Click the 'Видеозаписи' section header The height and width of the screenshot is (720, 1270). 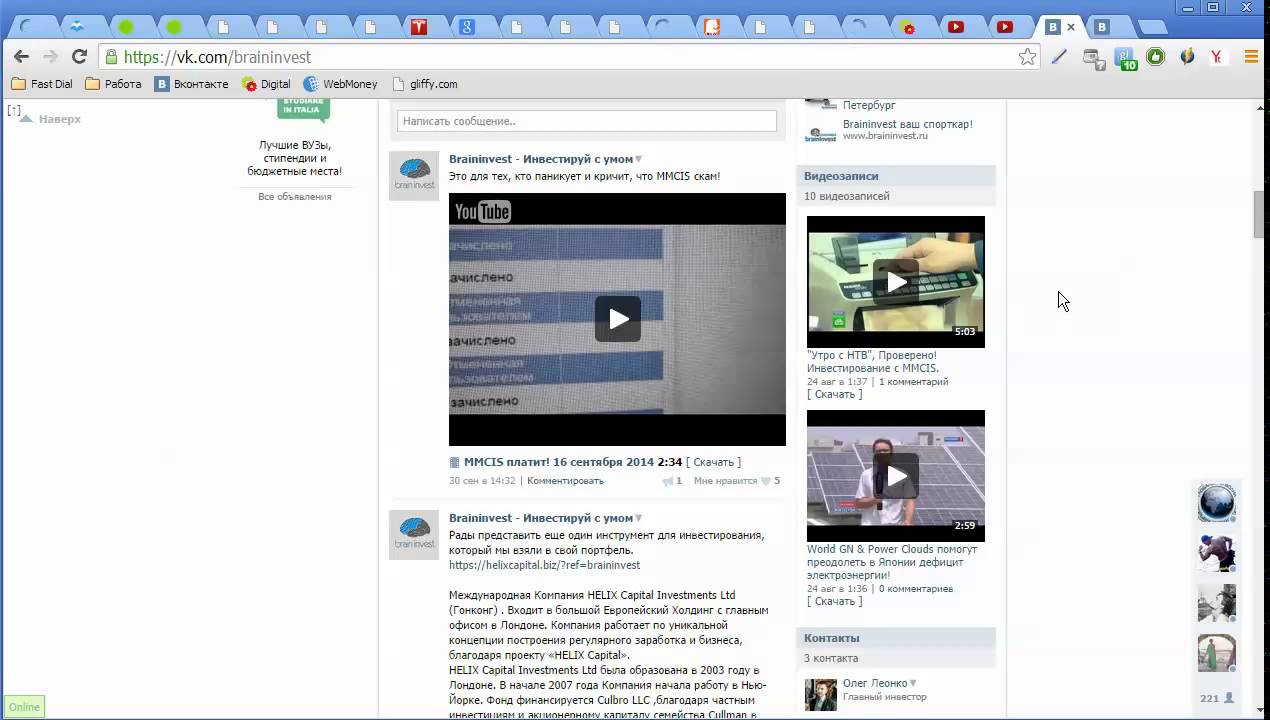click(896, 176)
